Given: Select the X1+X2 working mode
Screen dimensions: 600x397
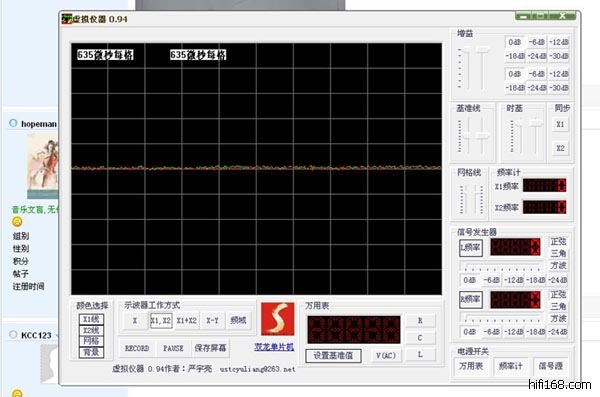Looking at the screenshot, I should point(186,320).
